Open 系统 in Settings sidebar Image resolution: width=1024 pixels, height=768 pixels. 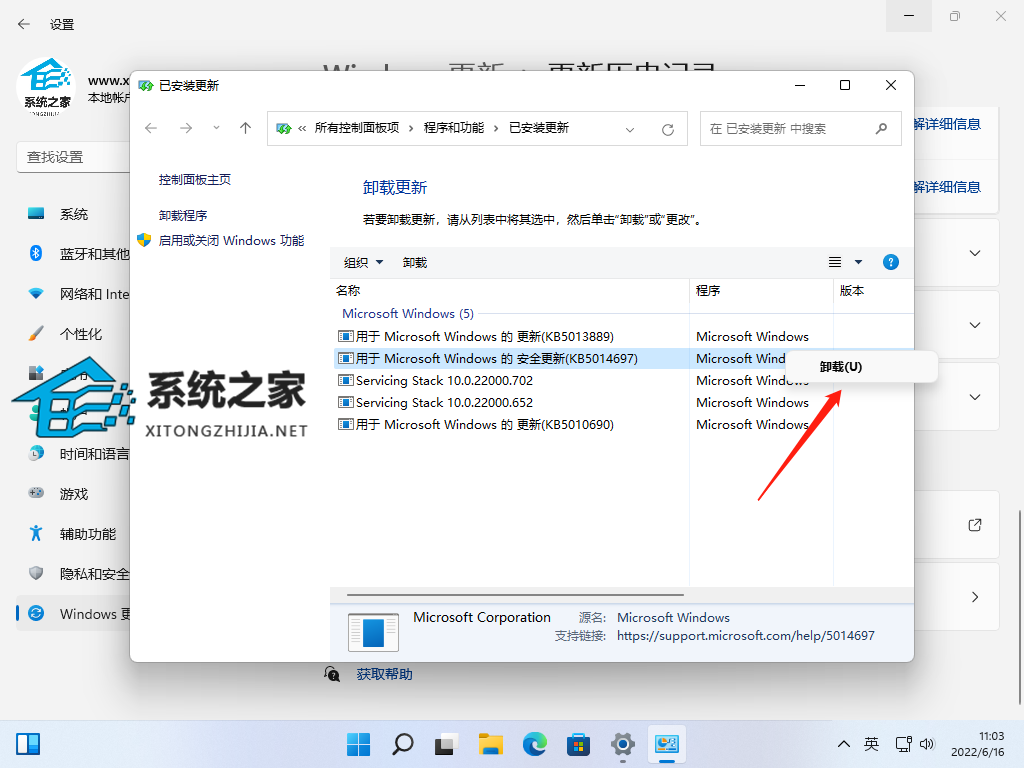point(73,214)
